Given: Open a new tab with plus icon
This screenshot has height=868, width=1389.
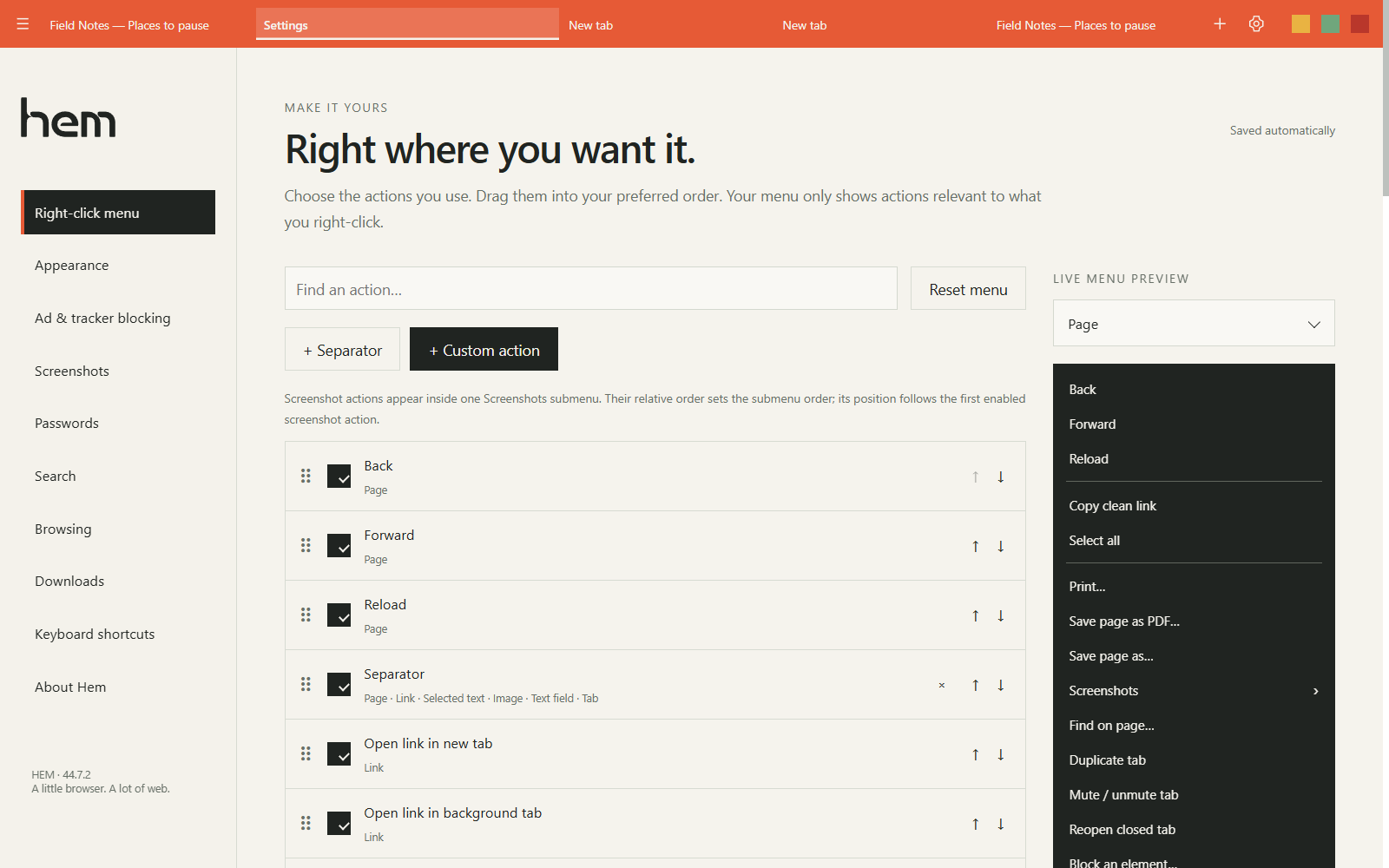Looking at the screenshot, I should point(1220,24).
